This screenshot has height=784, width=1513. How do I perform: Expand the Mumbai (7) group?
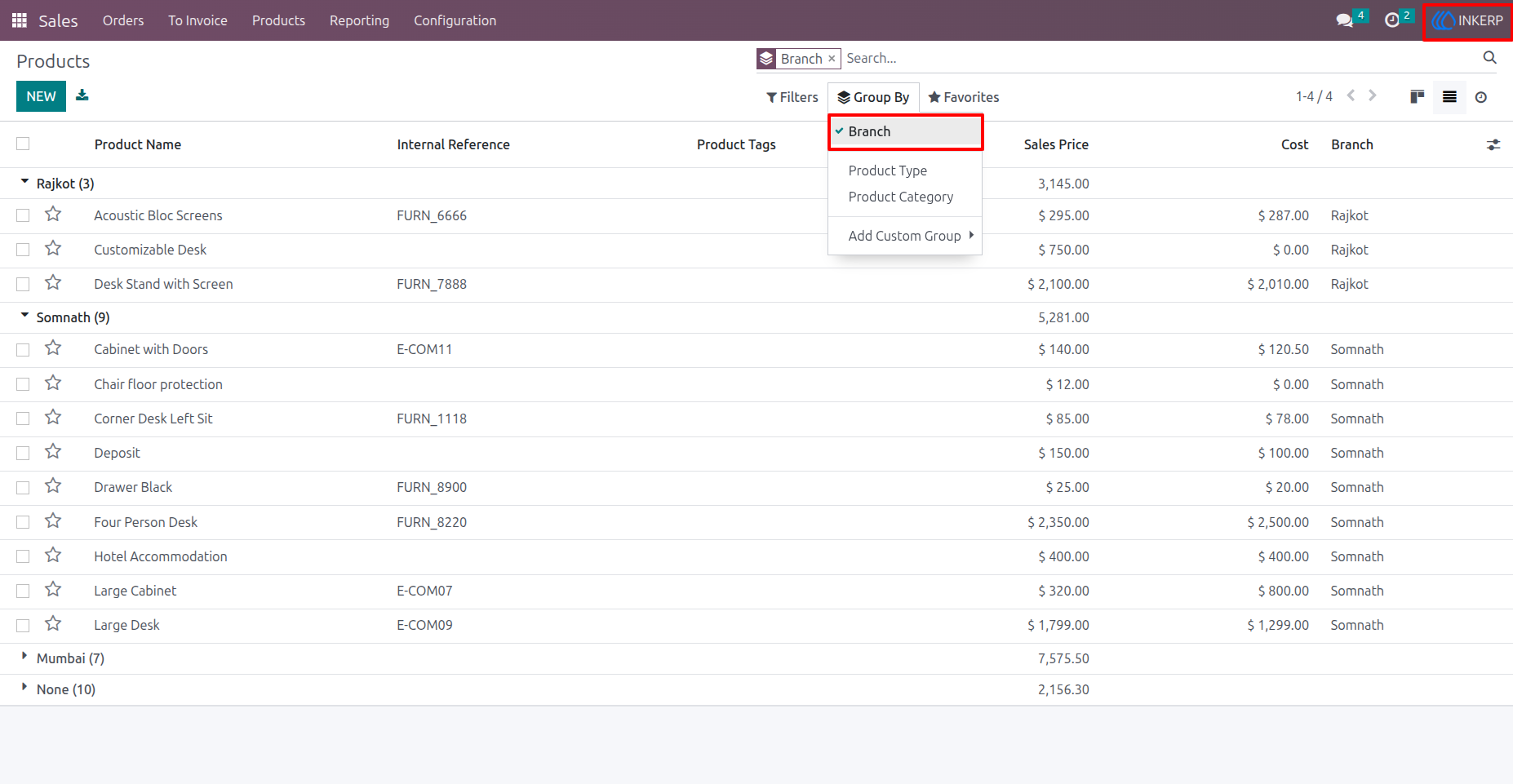[x=62, y=658]
